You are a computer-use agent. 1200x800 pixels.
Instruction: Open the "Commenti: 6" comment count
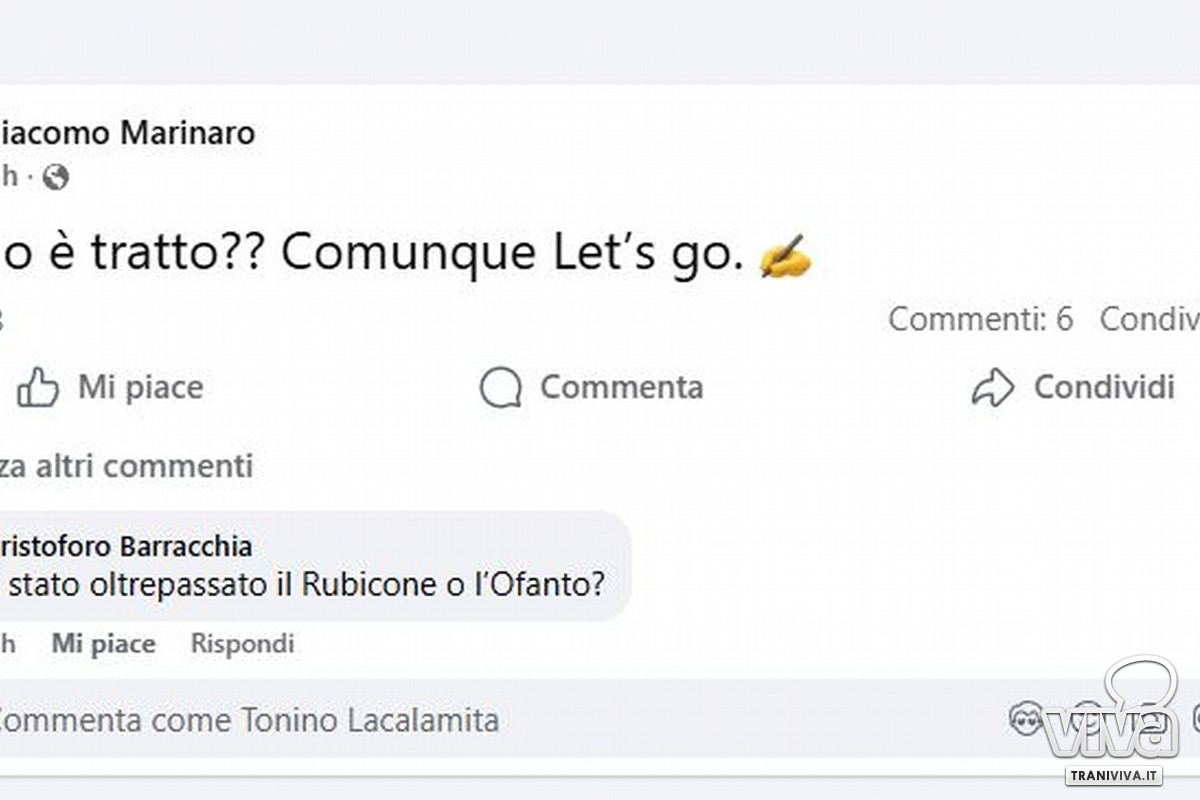980,320
